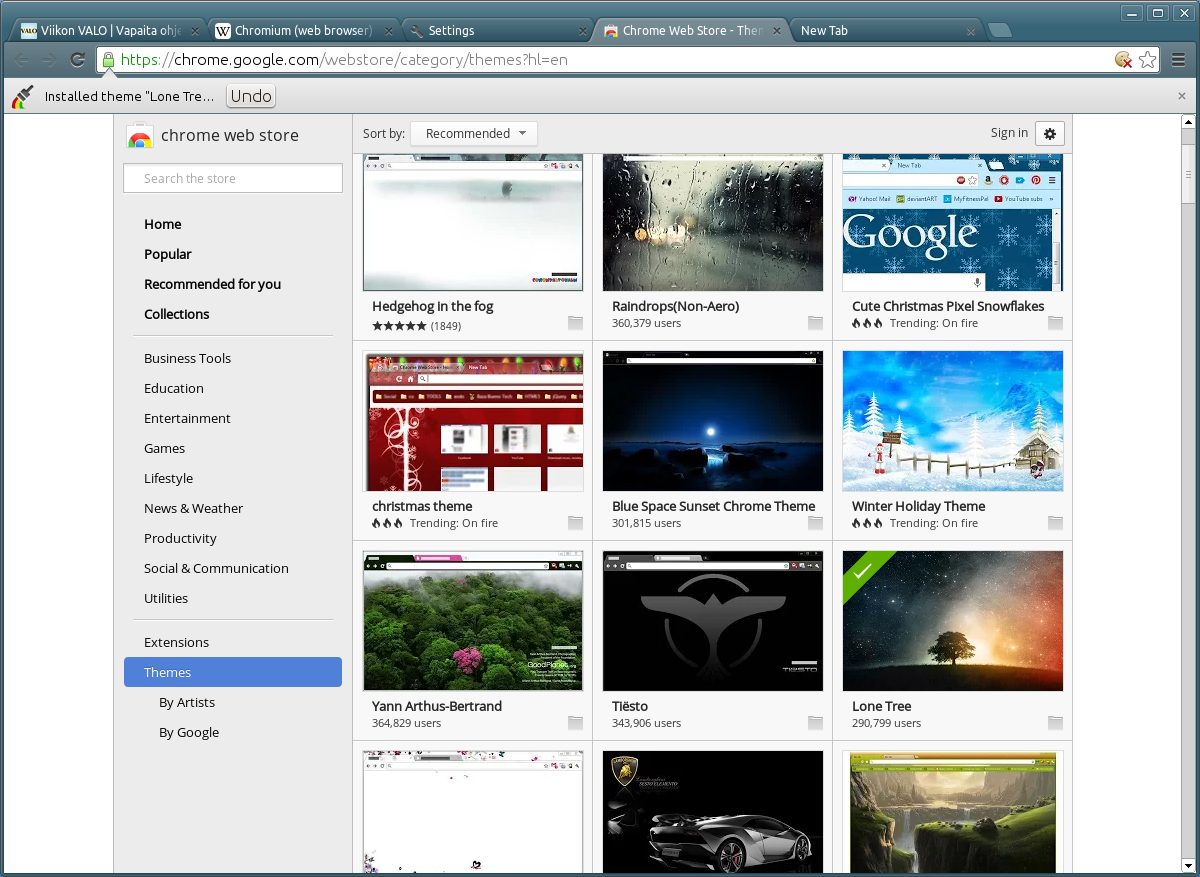Open the web store settings gear
Image resolution: width=1200 pixels, height=877 pixels.
(1050, 134)
